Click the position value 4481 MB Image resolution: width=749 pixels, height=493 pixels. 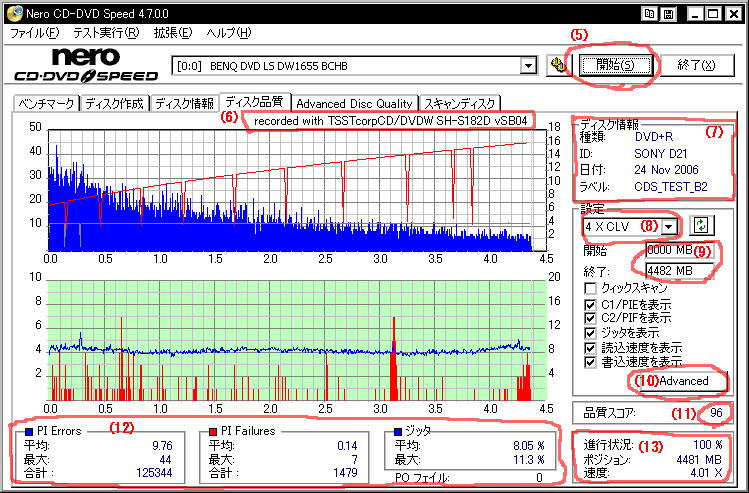pyautogui.click(x=699, y=460)
